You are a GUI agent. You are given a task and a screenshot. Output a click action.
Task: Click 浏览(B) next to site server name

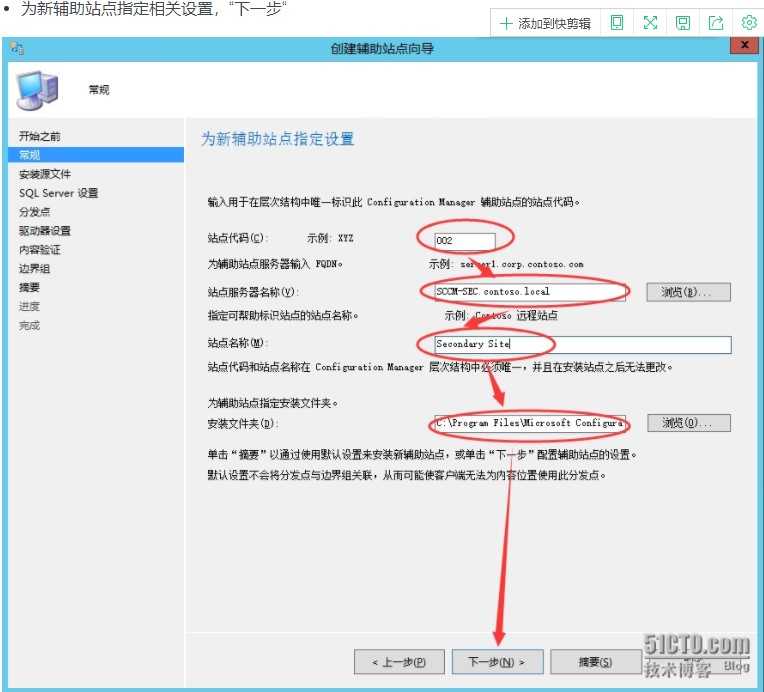coord(688,292)
